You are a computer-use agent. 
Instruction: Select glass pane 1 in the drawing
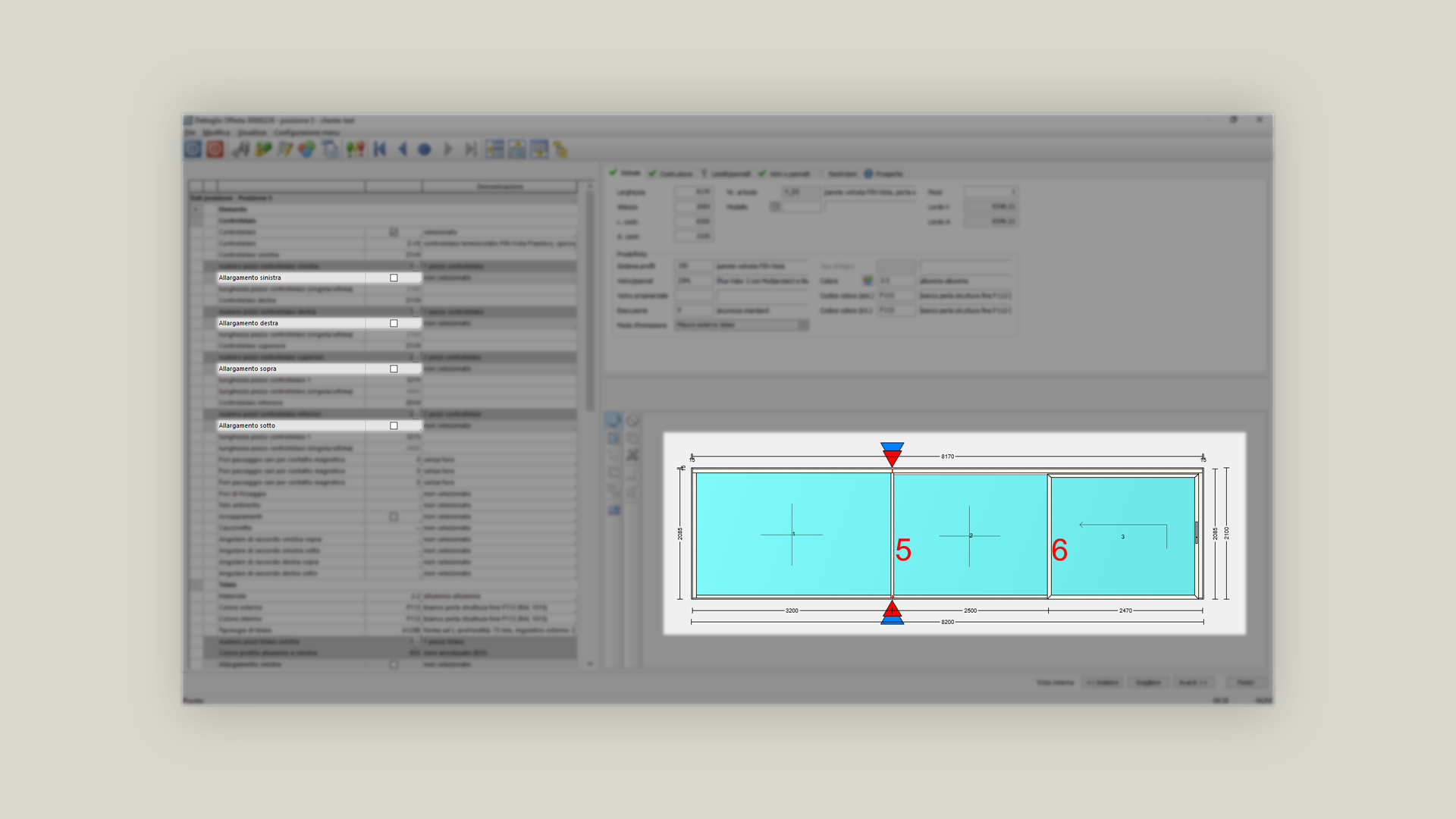pos(792,534)
